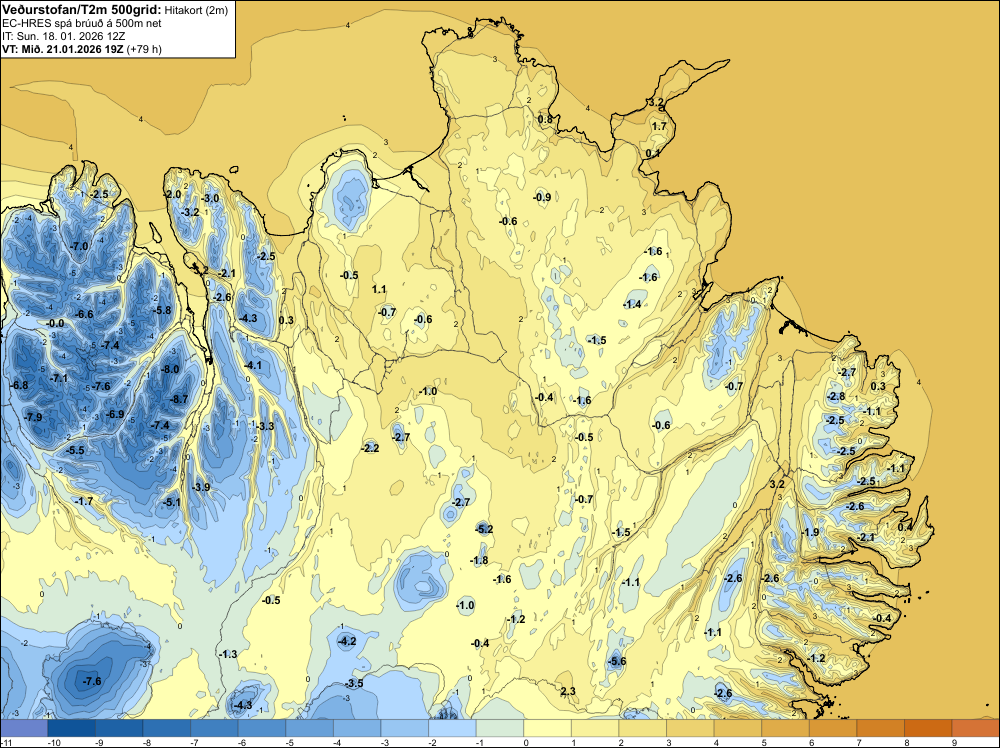Select the -3.0 temperature value
1000x748 pixels.
click(210, 198)
